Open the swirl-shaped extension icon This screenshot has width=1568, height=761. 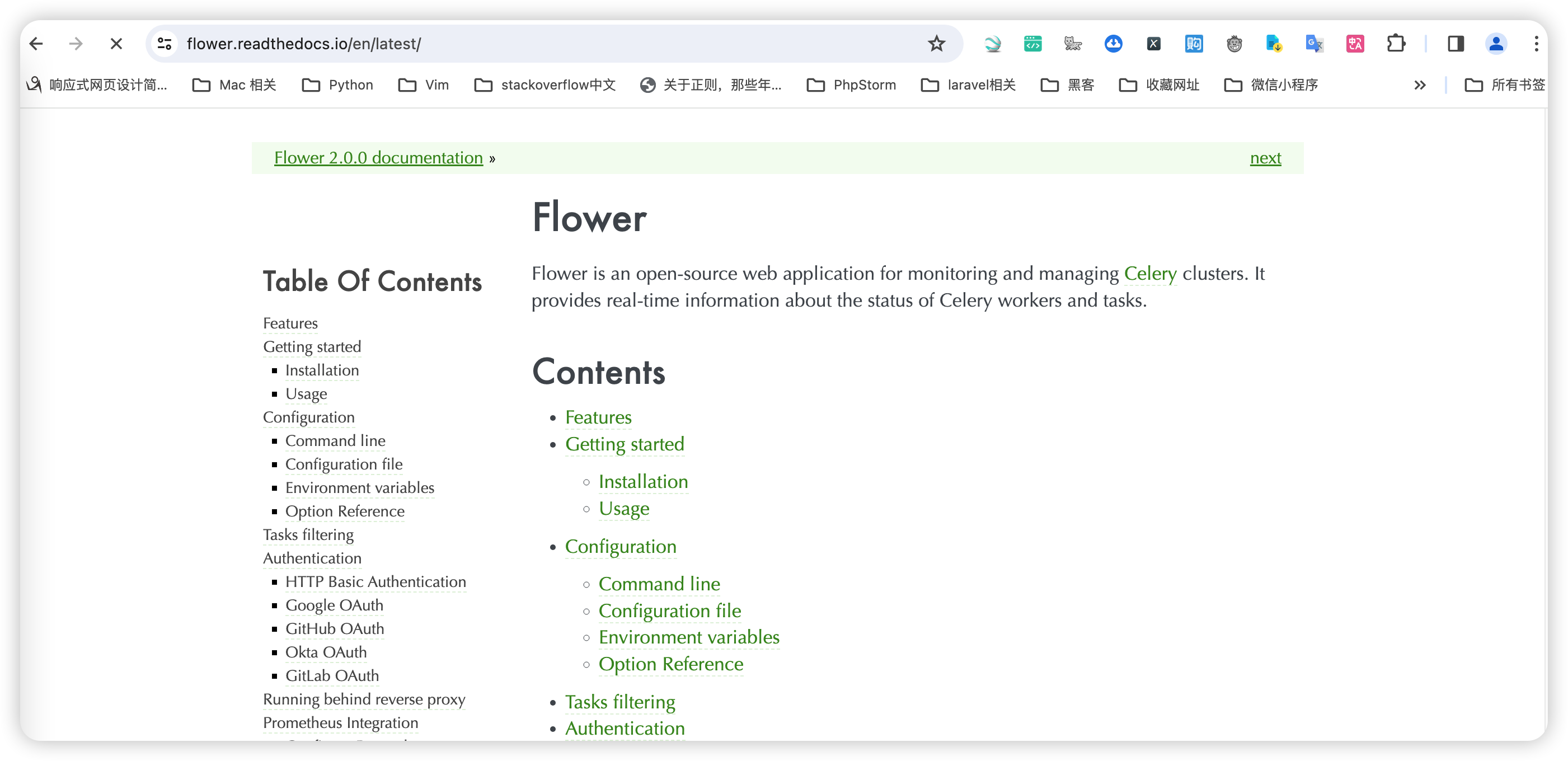pyautogui.click(x=993, y=44)
